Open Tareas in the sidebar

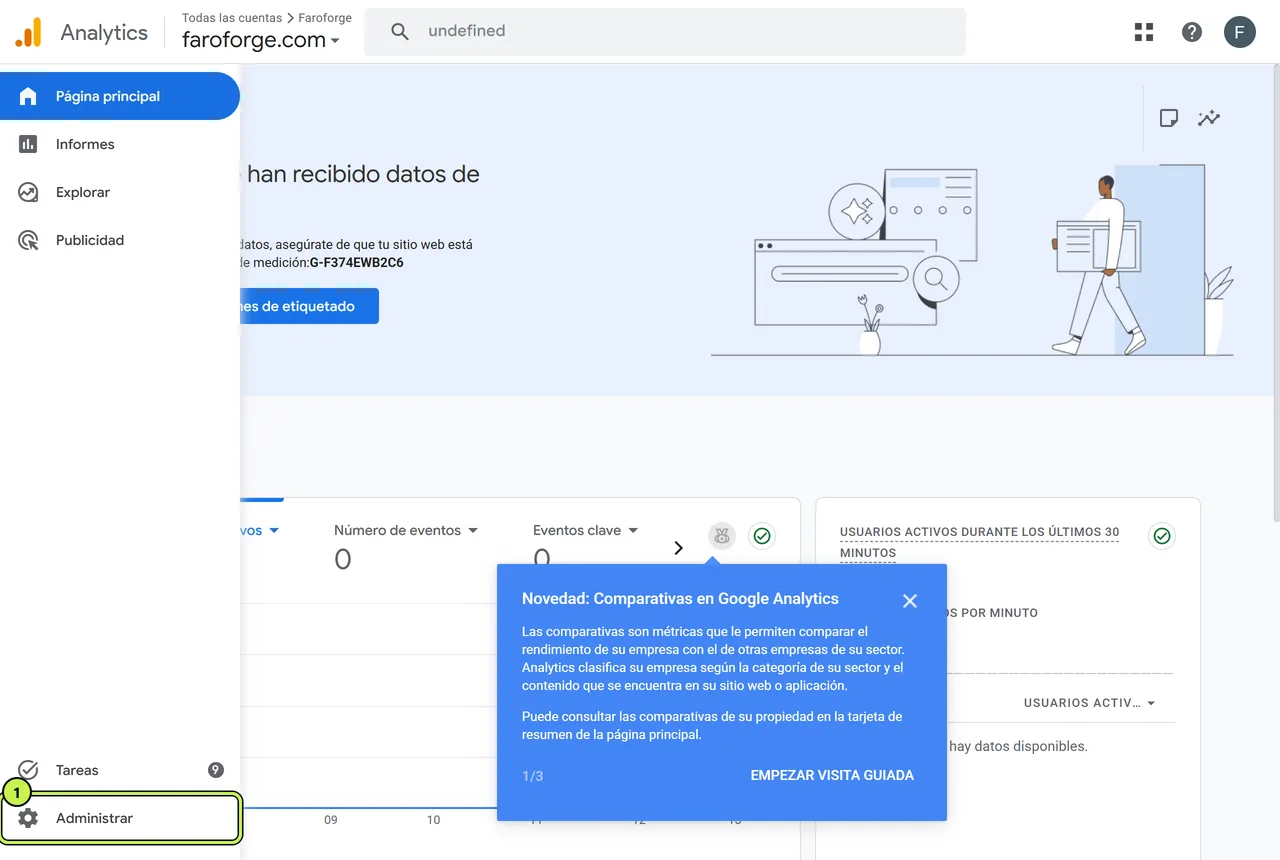tap(120, 770)
